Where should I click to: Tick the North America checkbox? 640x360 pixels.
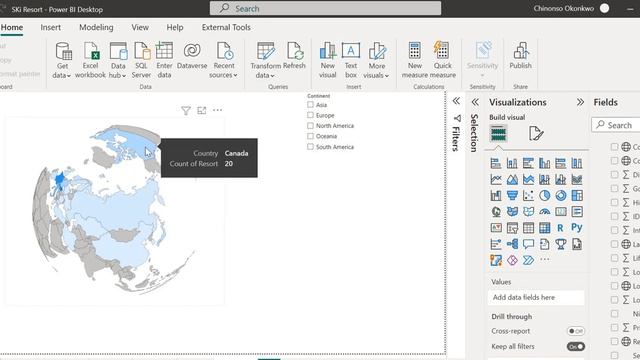[x=310, y=126]
